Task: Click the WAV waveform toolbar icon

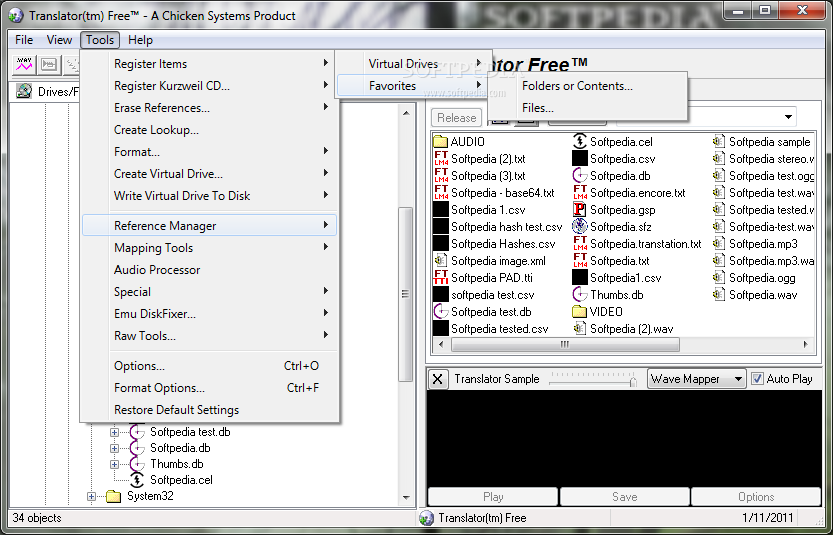Action: pos(23,65)
